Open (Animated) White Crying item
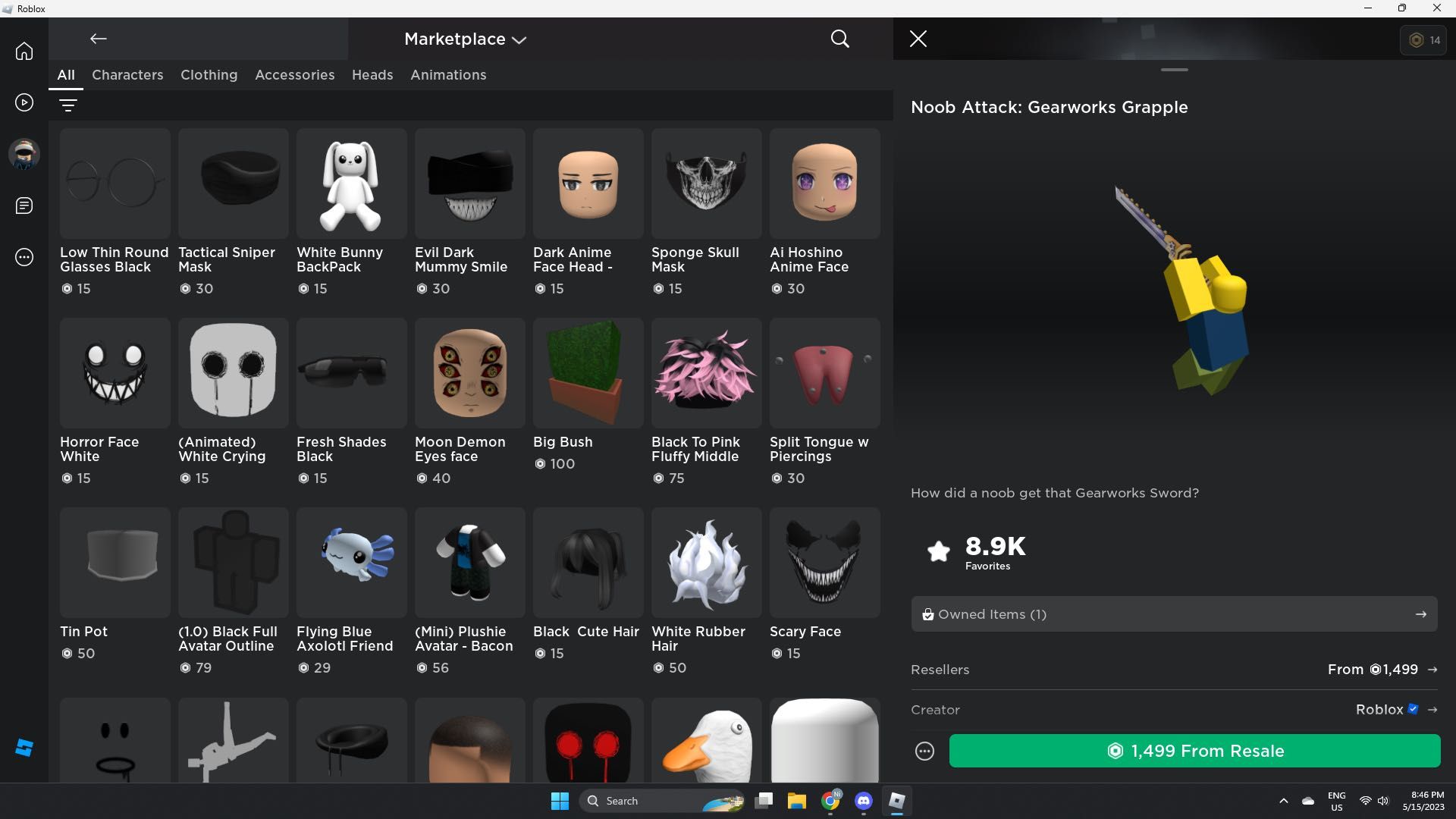The width and height of the screenshot is (1456, 819). 234,402
